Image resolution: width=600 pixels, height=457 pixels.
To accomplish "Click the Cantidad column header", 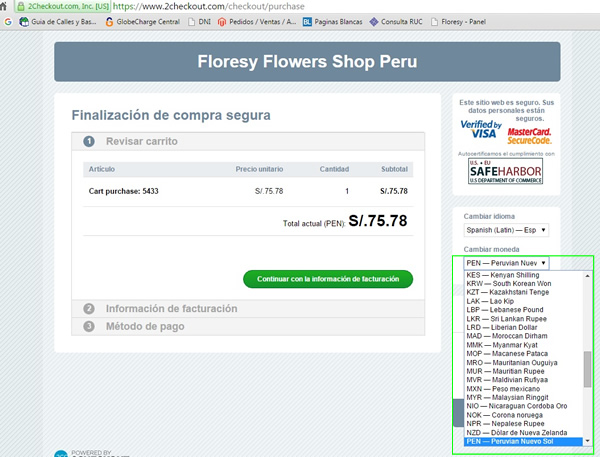I will coord(334,169).
